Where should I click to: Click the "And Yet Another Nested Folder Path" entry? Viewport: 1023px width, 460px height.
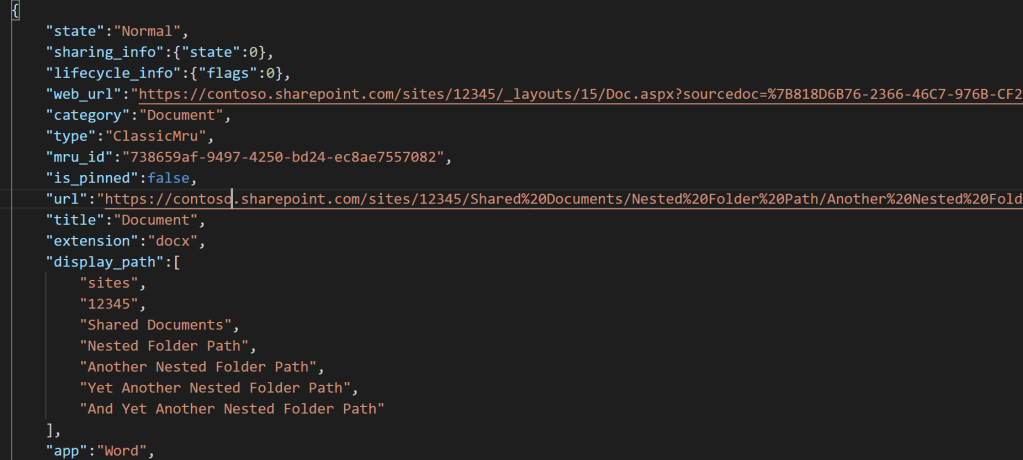[x=232, y=408]
